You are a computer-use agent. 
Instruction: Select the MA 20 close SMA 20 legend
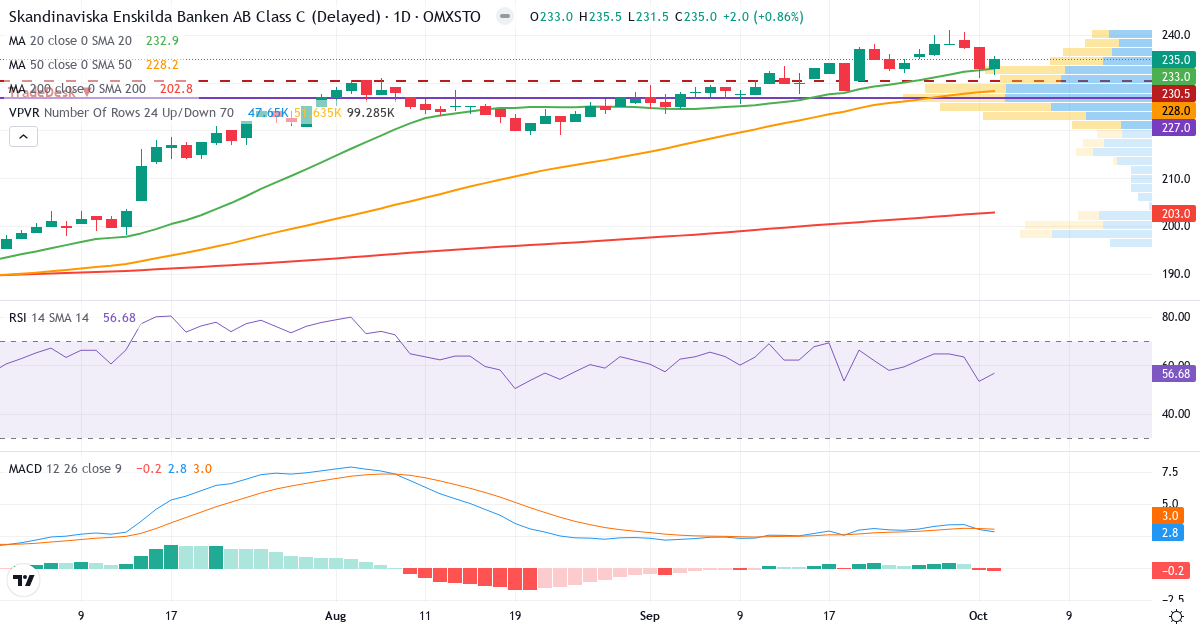[70, 41]
